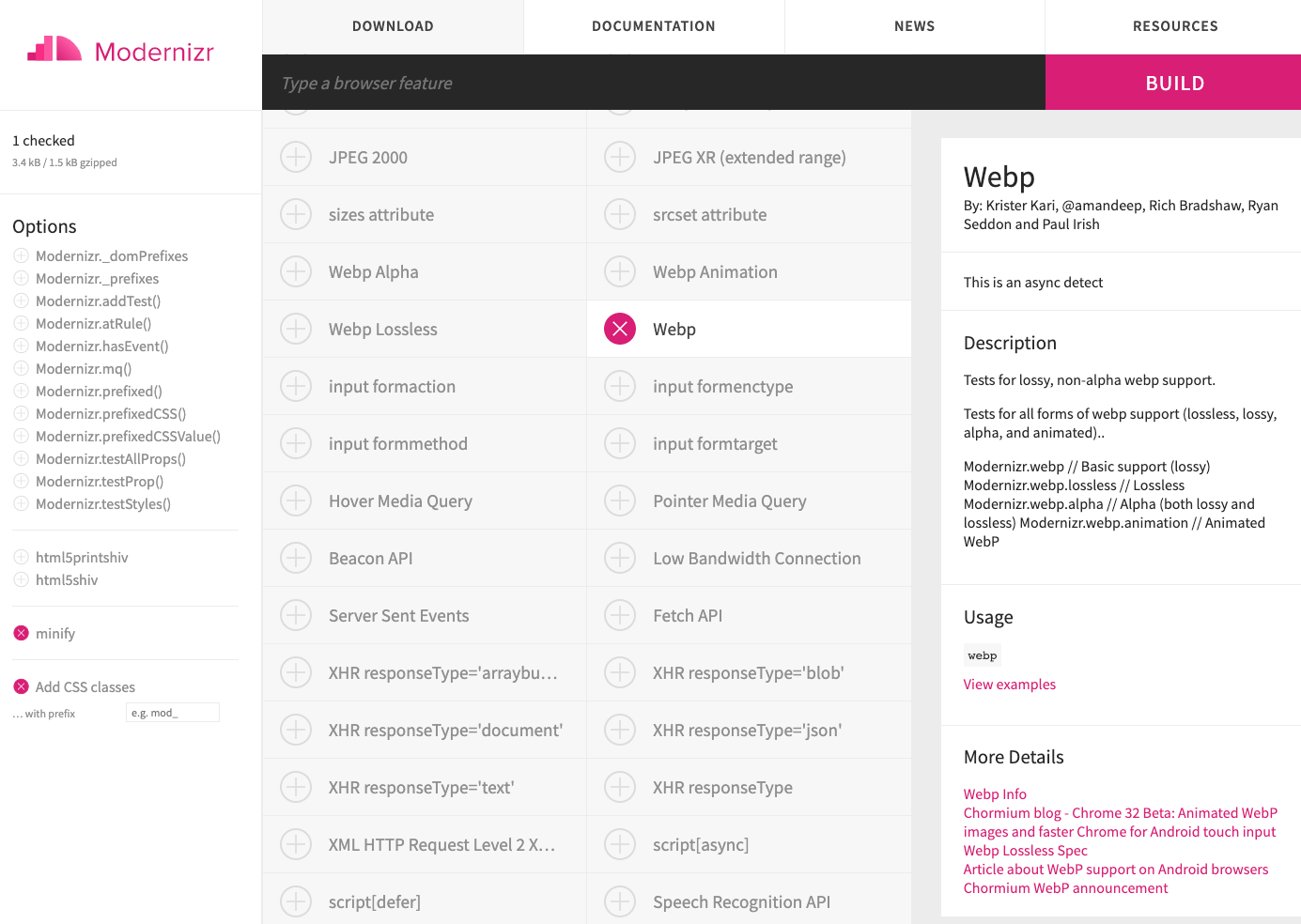Remove Webp detect with the X icon
The image size is (1301, 924).
point(620,329)
